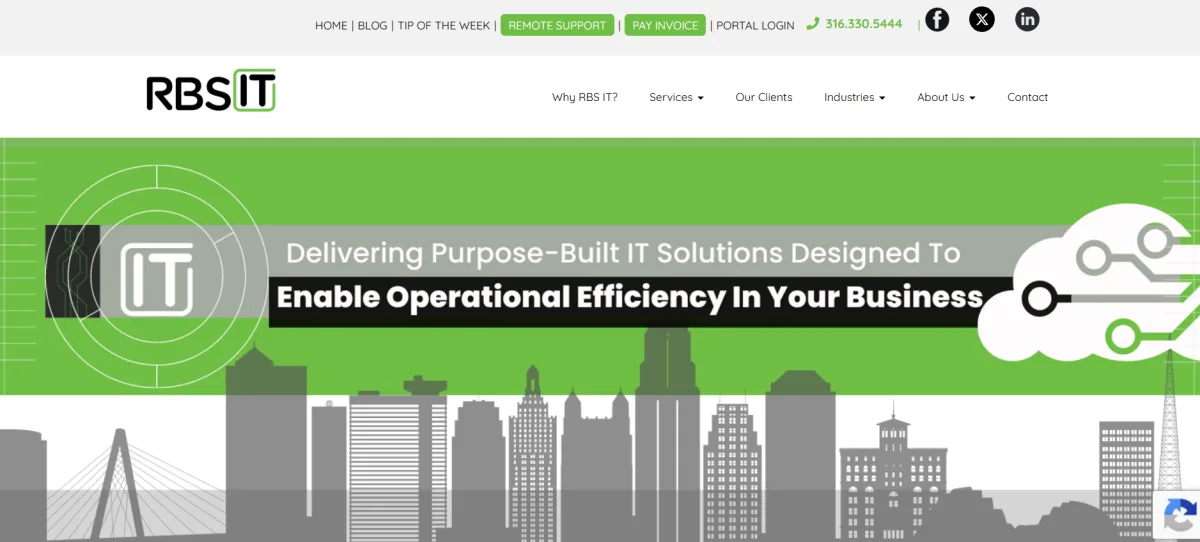The image size is (1200, 542).
Task: Expand the About Us dropdown menu
Action: coord(946,97)
